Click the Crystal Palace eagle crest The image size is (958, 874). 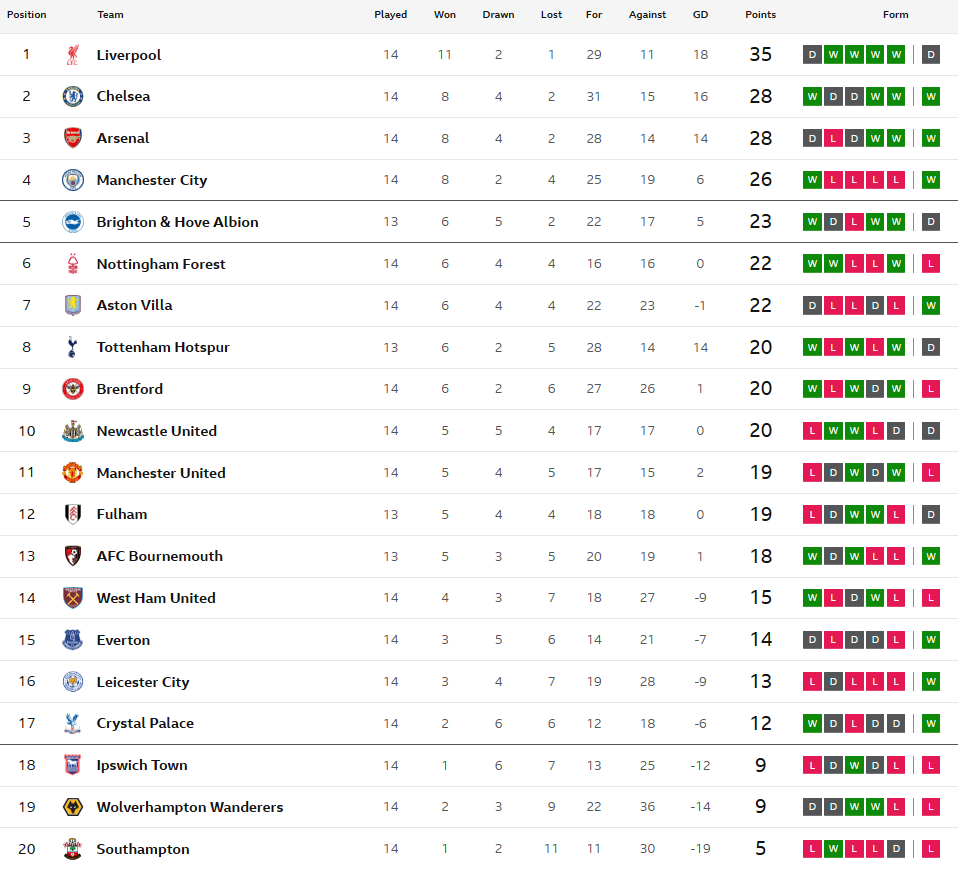tap(73, 723)
